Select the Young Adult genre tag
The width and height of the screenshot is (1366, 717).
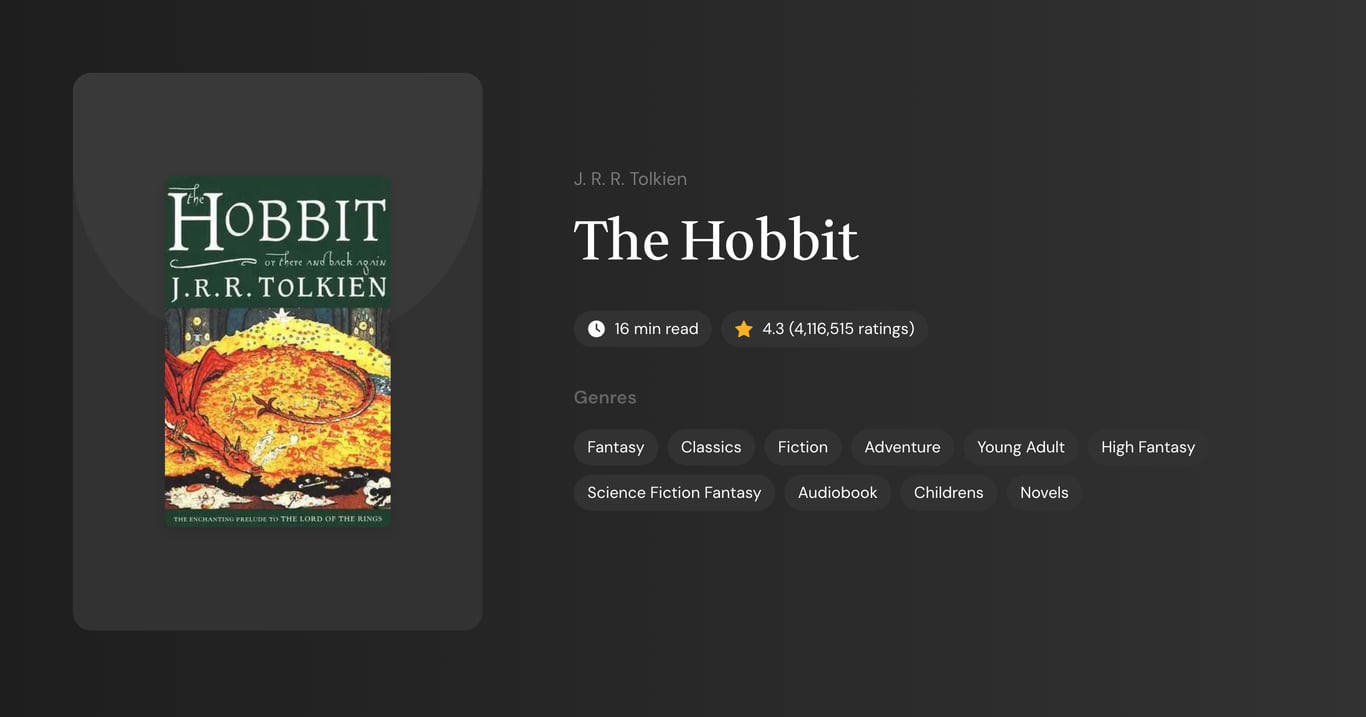1020,447
